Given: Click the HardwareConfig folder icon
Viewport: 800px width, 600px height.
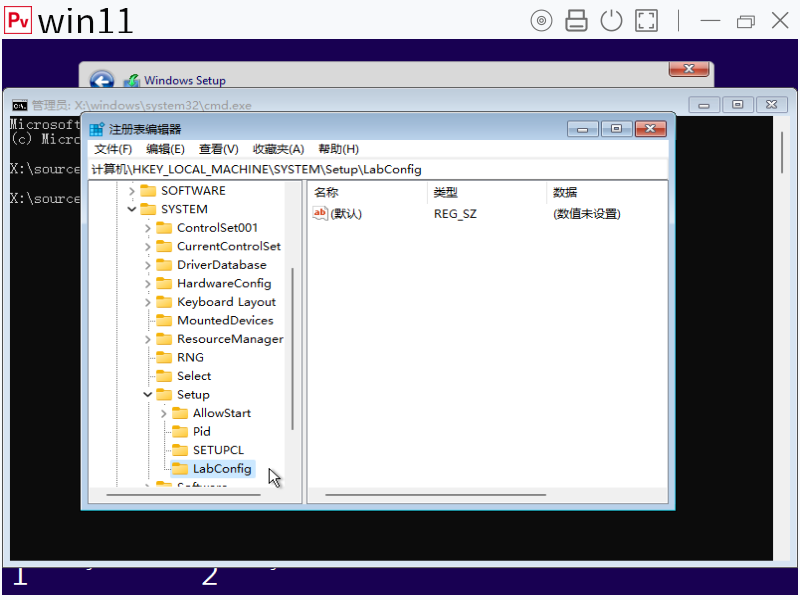Looking at the screenshot, I should click(x=164, y=283).
